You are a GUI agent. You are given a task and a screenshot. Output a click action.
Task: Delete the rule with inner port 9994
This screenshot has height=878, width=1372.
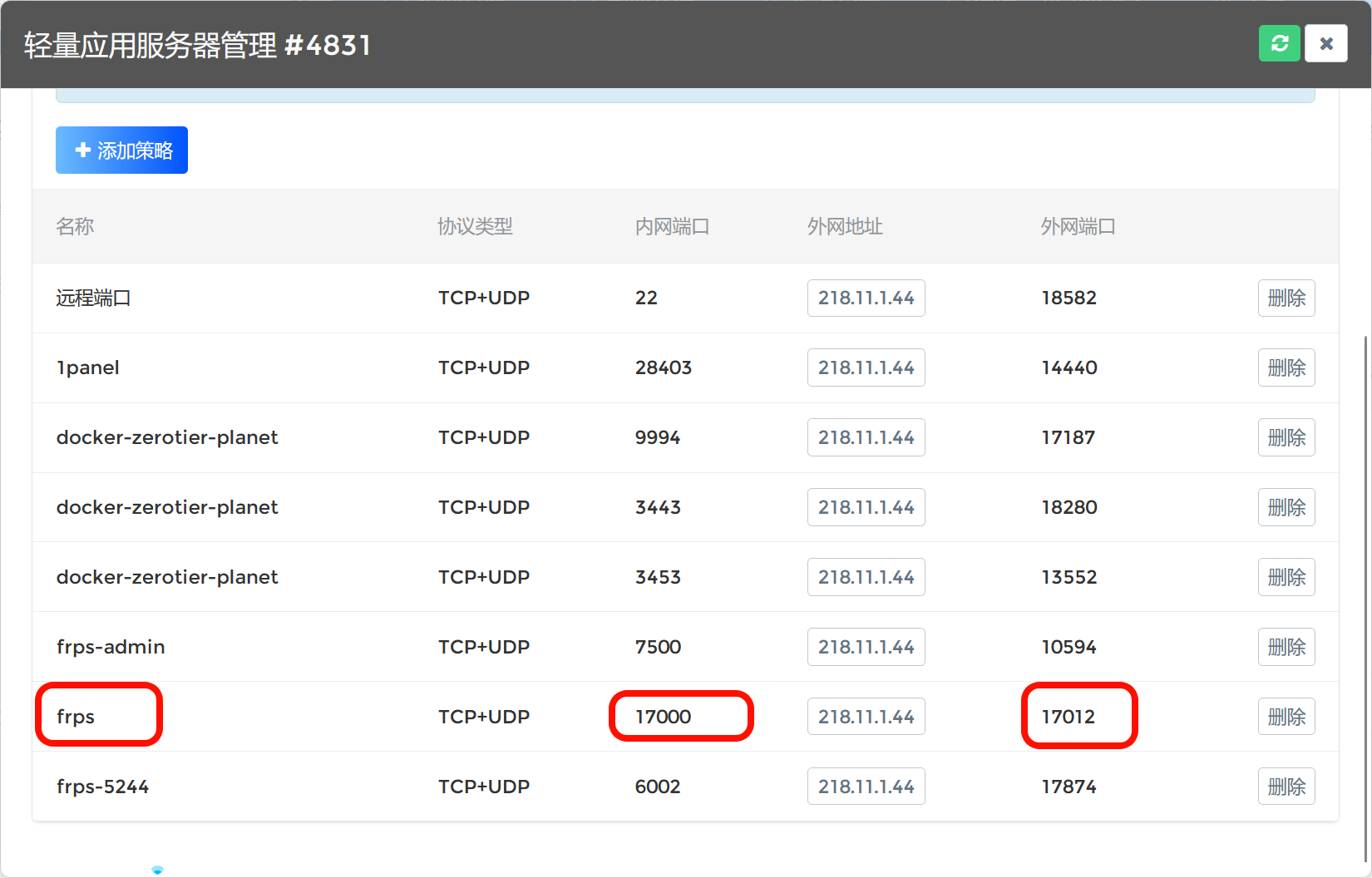(1286, 438)
